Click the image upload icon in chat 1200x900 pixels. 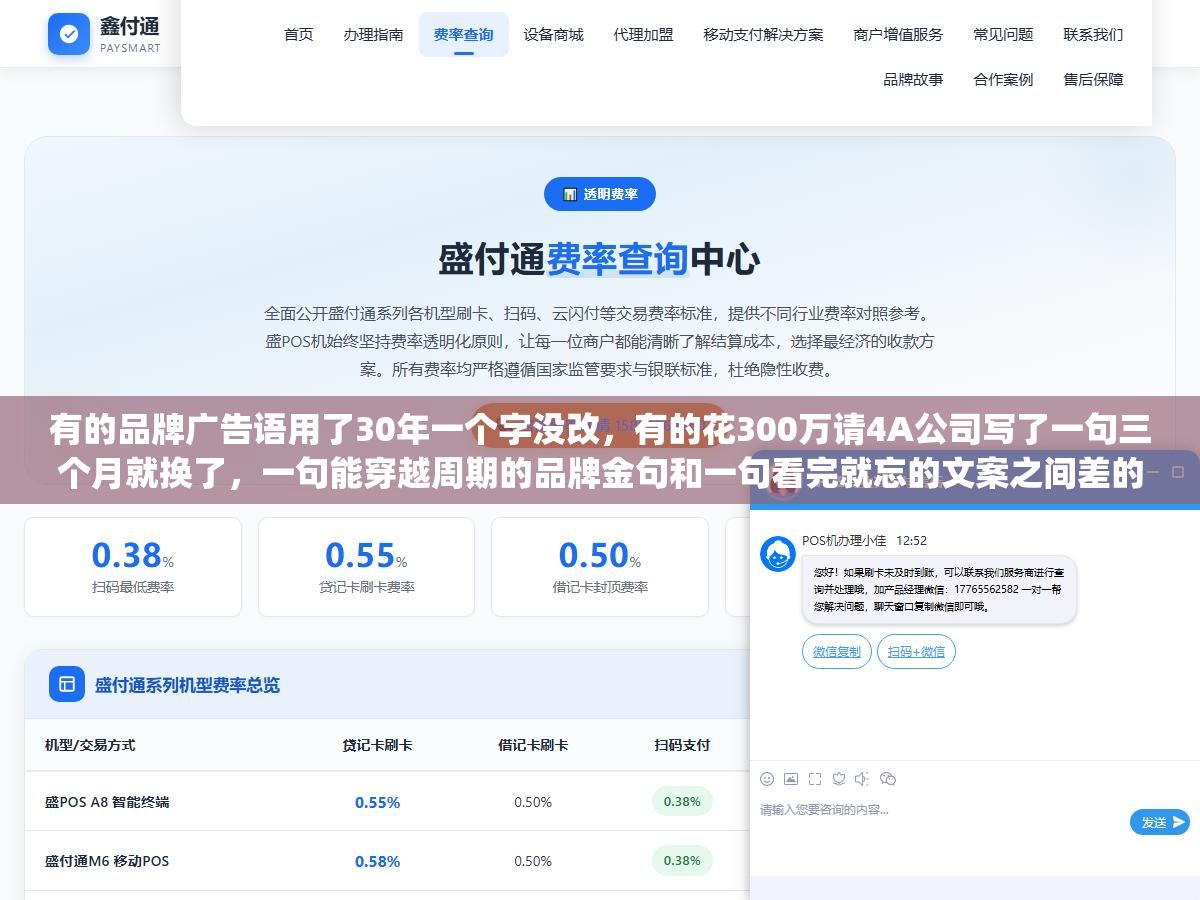point(791,778)
